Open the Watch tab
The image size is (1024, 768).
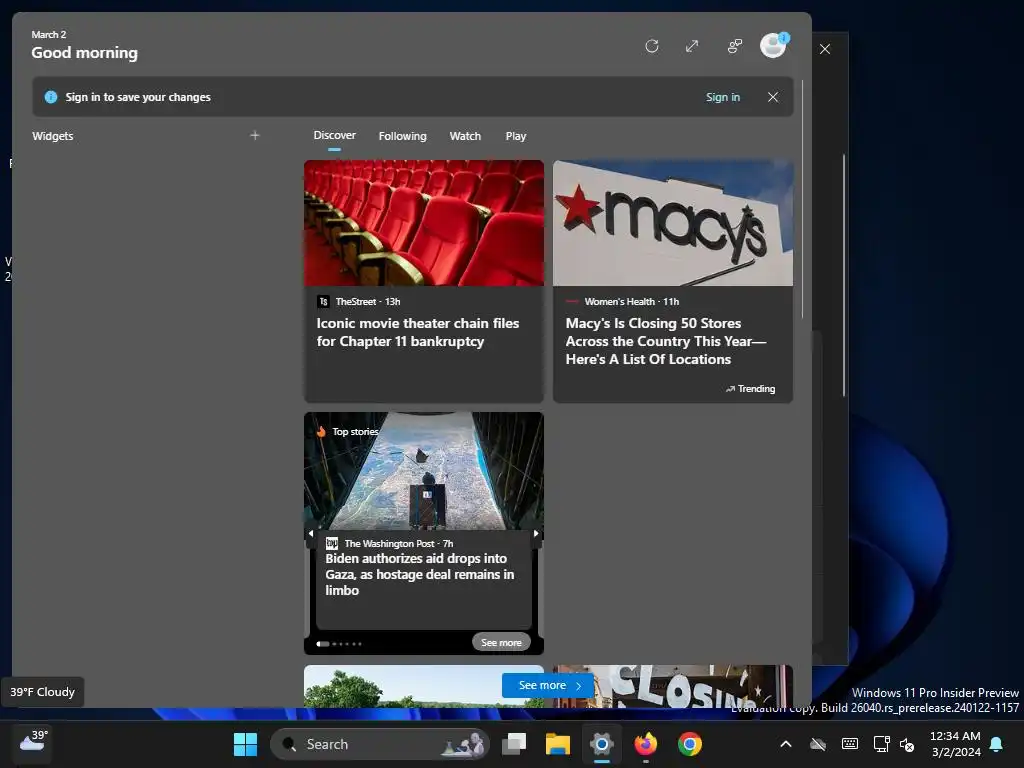(465, 136)
